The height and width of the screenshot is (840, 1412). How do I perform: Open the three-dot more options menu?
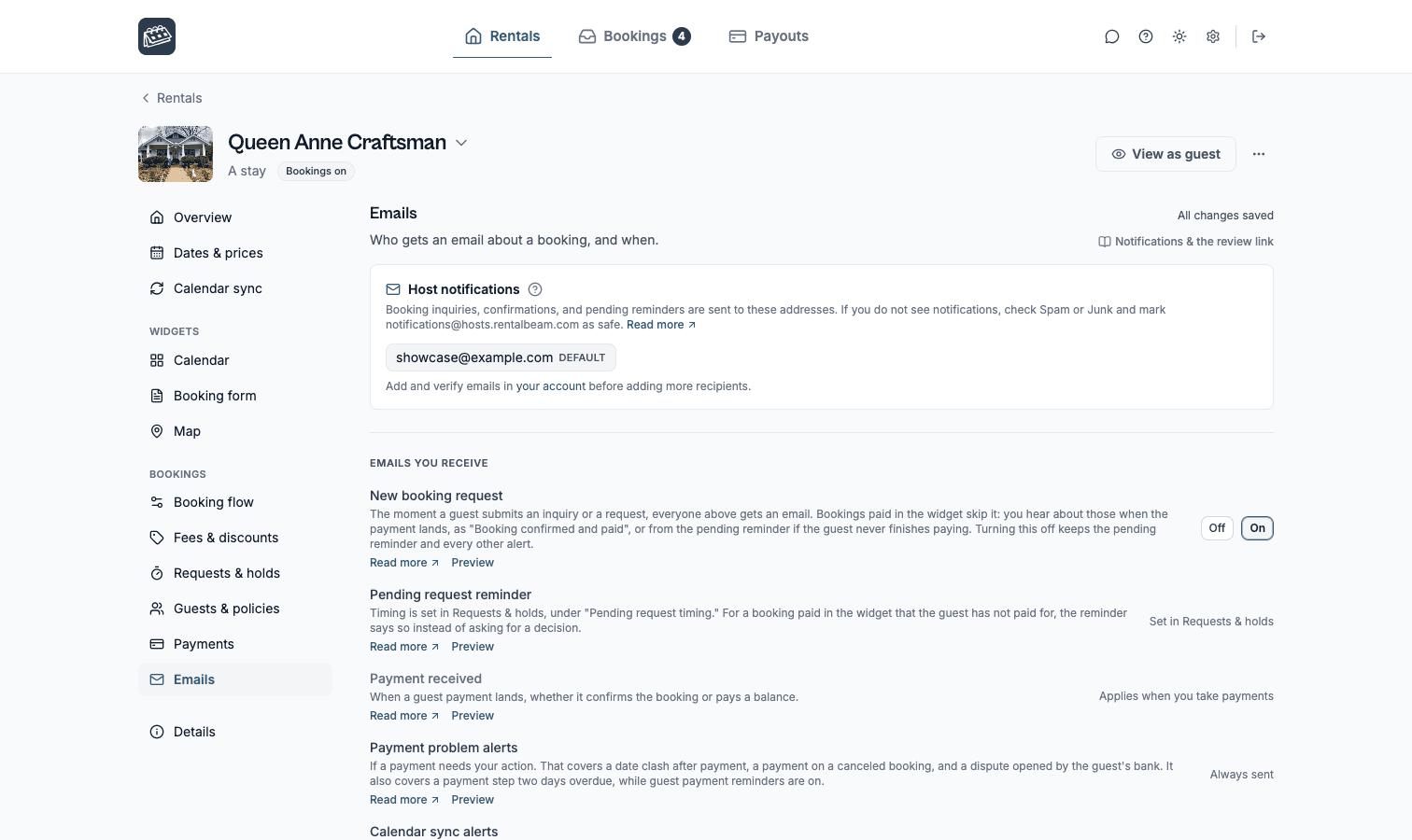[1259, 154]
